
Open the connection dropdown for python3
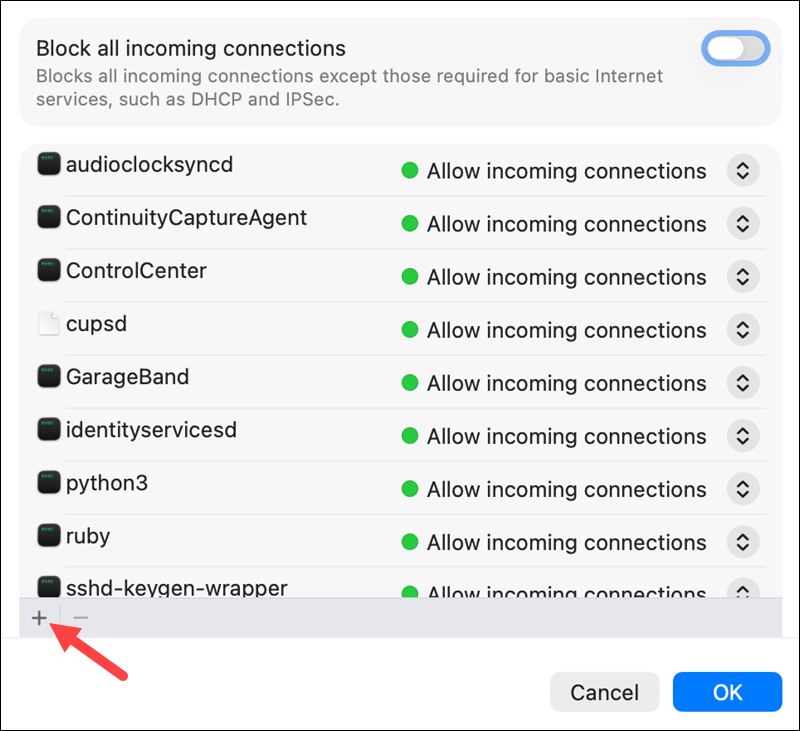(x=743, y=488)
